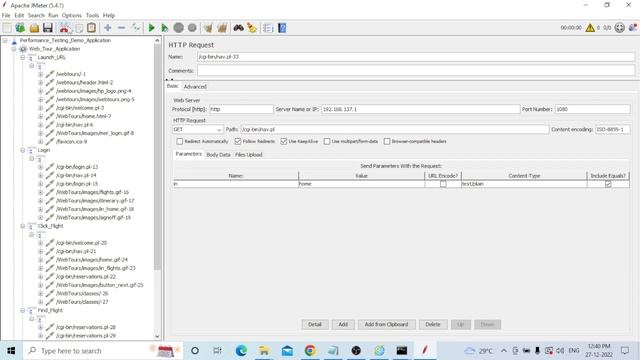
Task: Collapse the Login tree node
Action: 23,150
